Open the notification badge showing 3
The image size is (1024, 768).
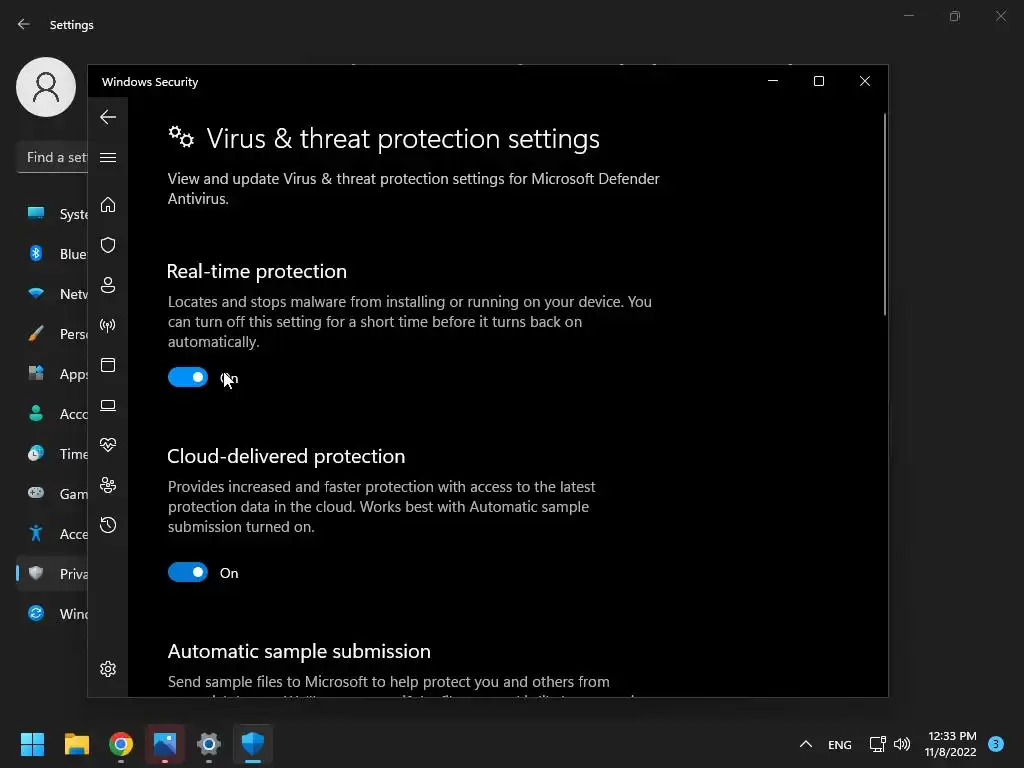point(996,744)
